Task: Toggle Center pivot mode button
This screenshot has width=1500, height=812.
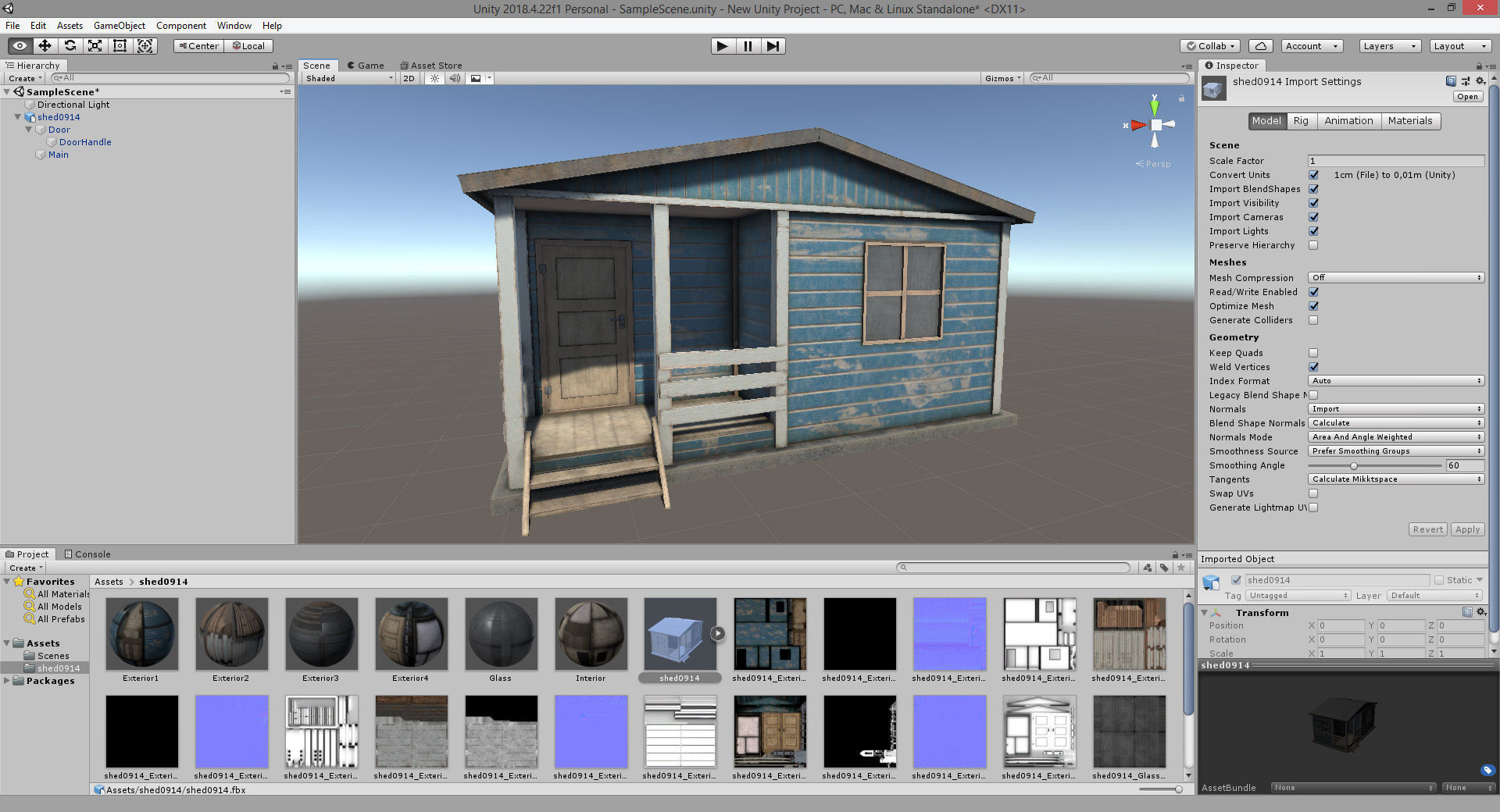Action: [x=198, y=46]
